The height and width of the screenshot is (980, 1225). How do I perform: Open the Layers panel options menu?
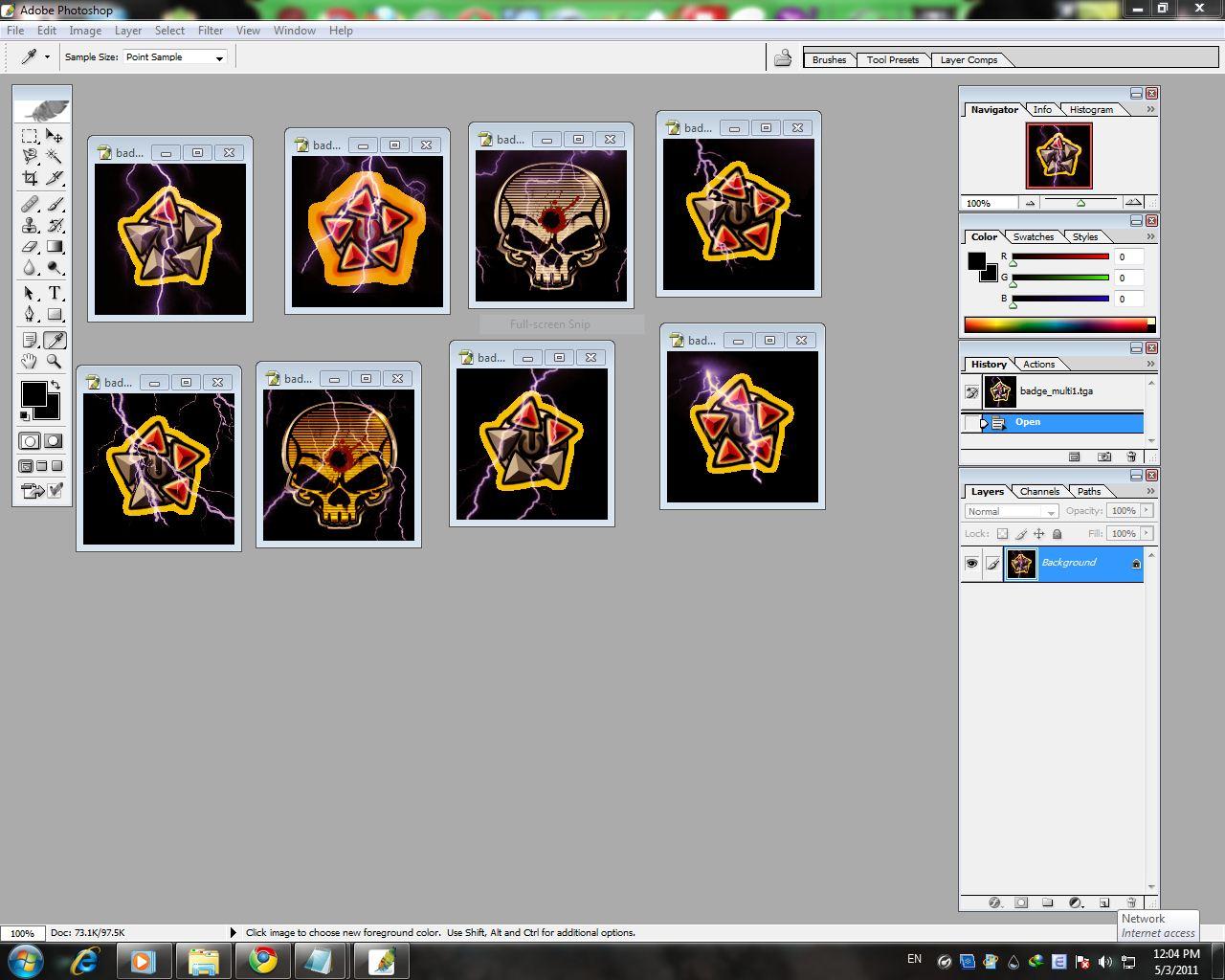point(1150,491)
